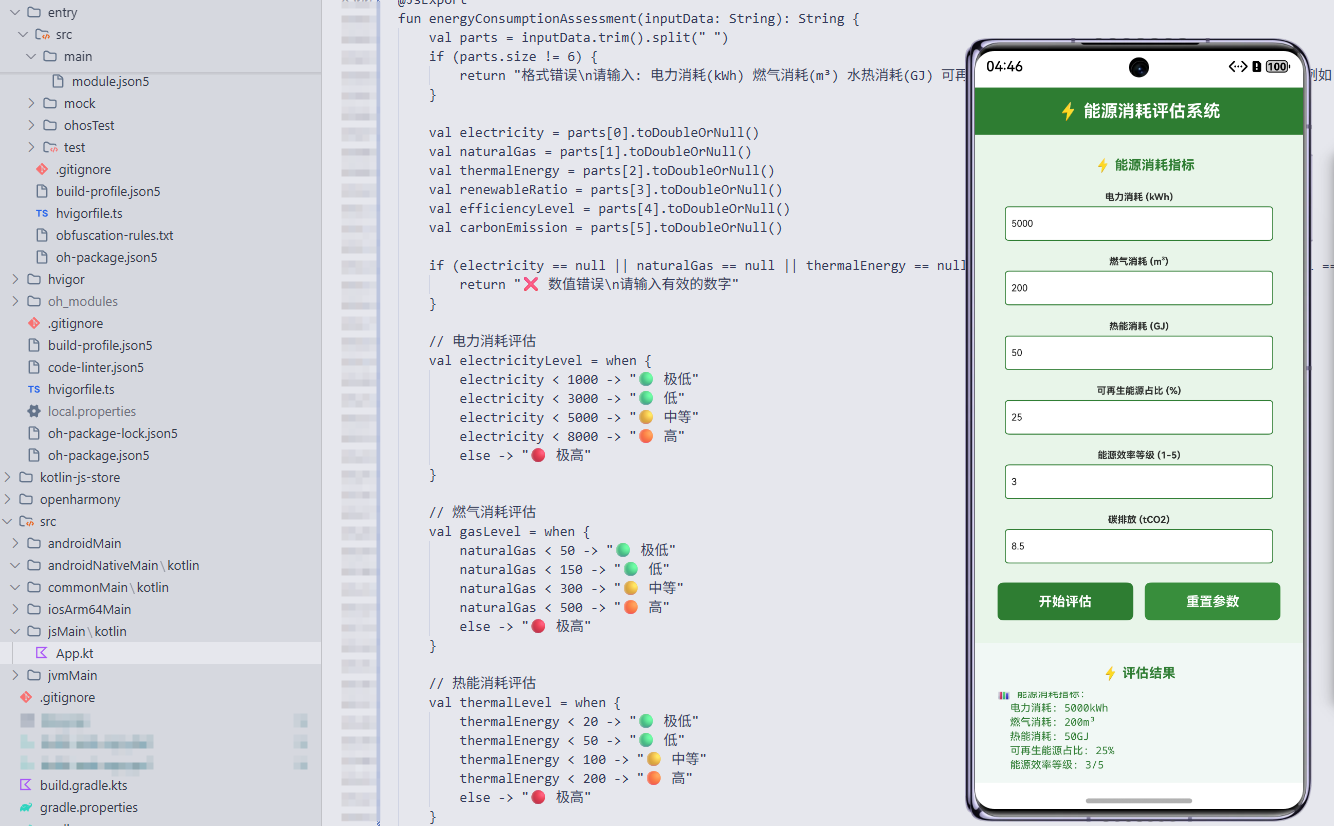Tap the 开始评估 button
This screenshot has width=1334, height=826.
[x=1065, y=601]
